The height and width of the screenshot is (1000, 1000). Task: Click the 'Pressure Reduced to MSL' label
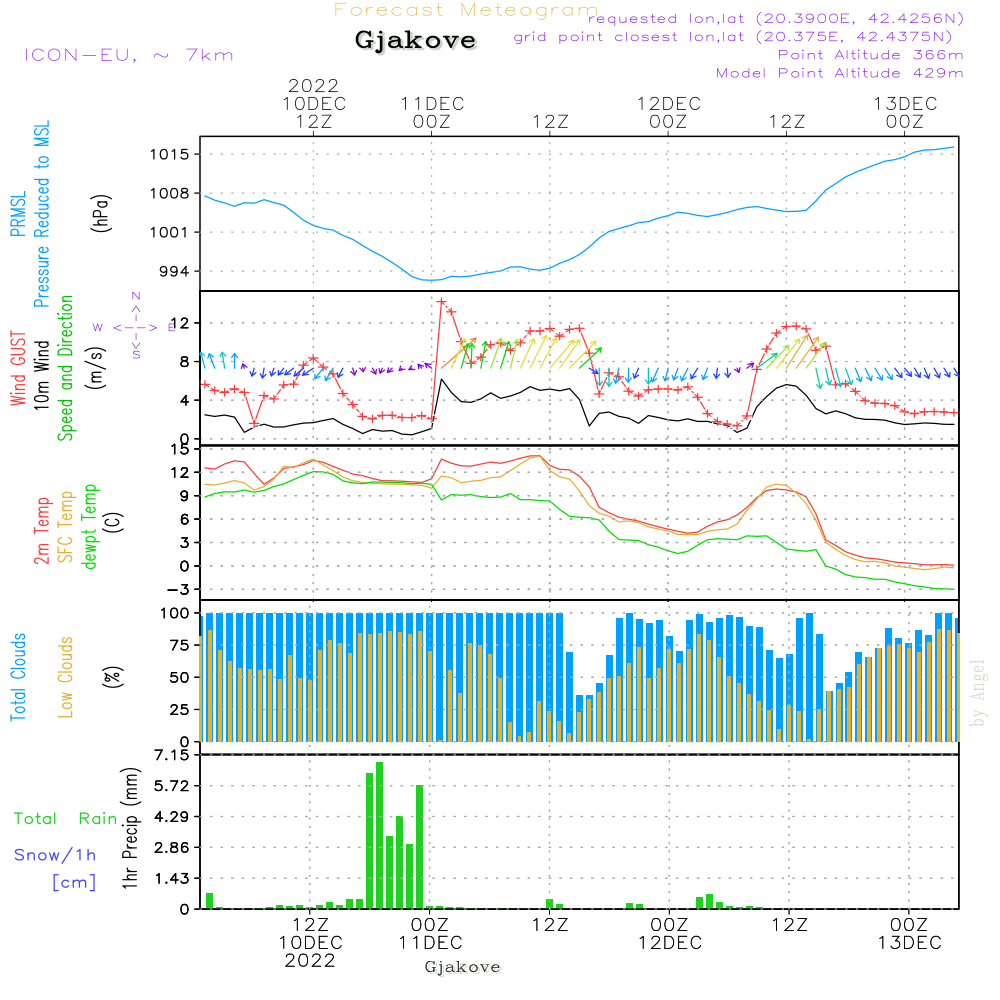[41, 214]
